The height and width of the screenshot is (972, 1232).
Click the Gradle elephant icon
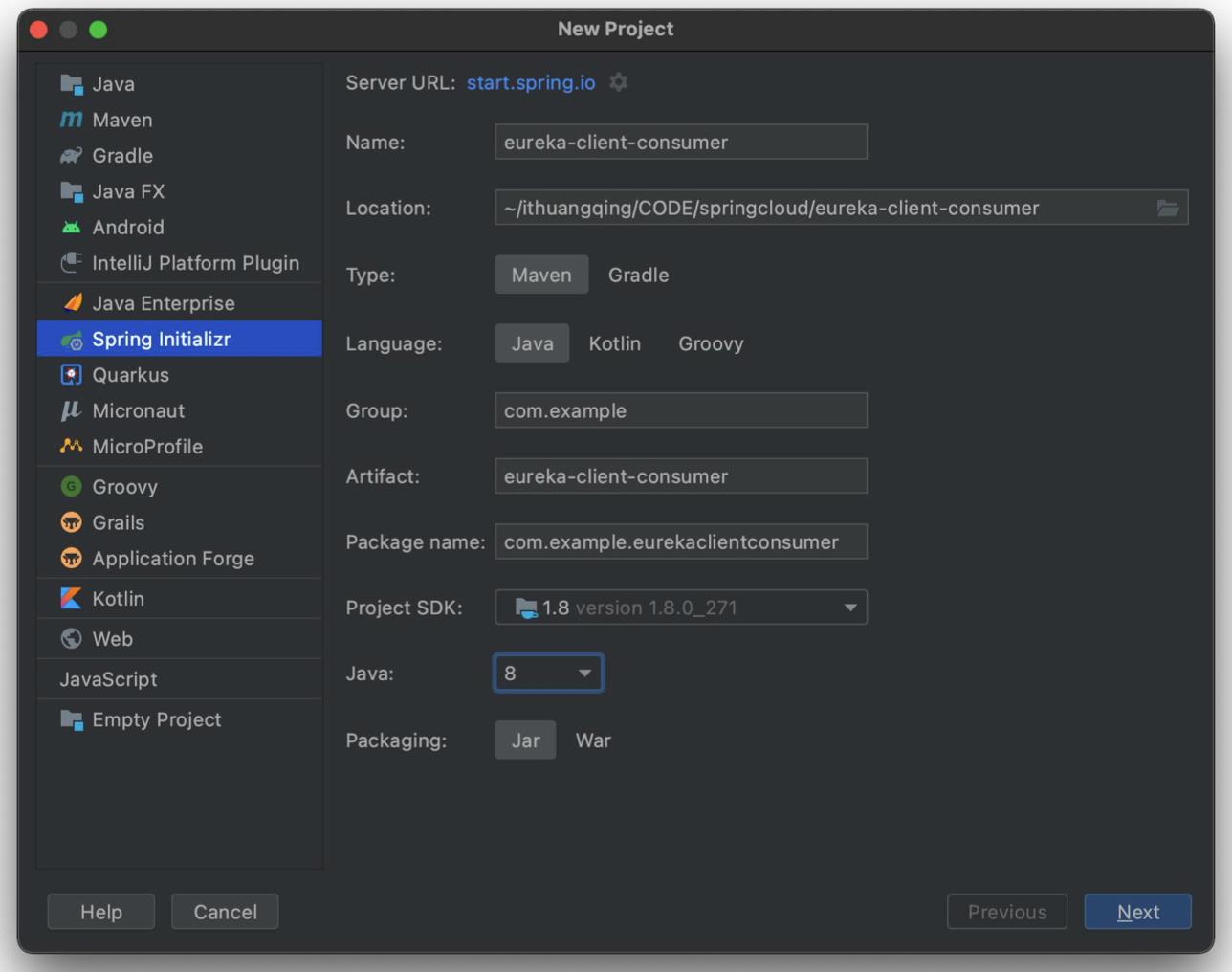71,155
